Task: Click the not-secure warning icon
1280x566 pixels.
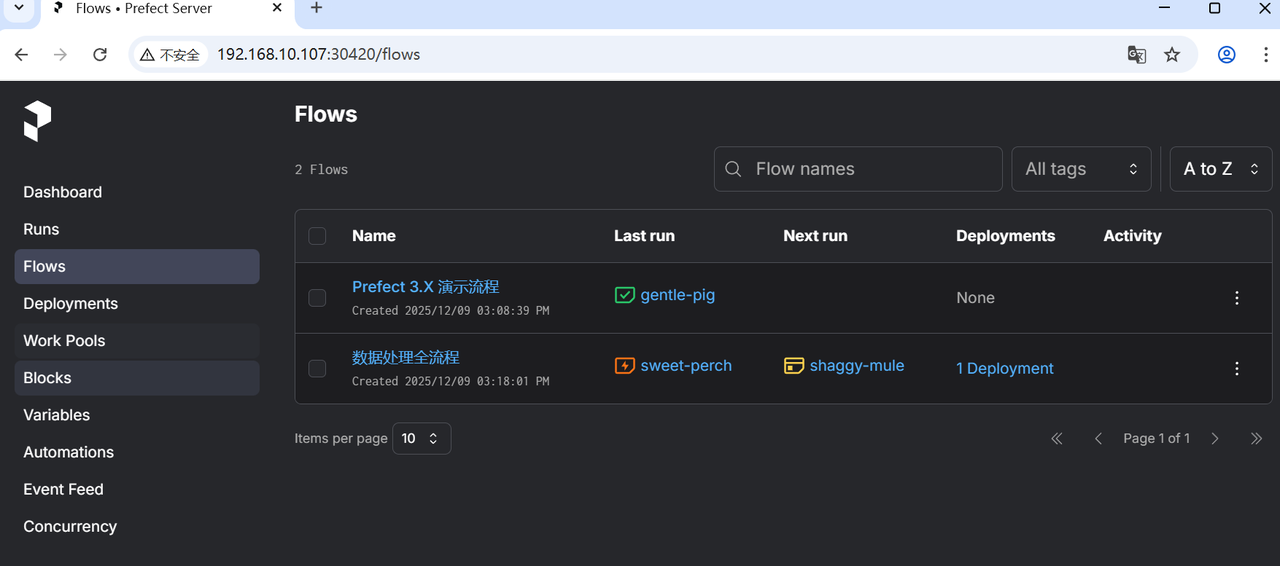Action: click(x=147, y=55)
